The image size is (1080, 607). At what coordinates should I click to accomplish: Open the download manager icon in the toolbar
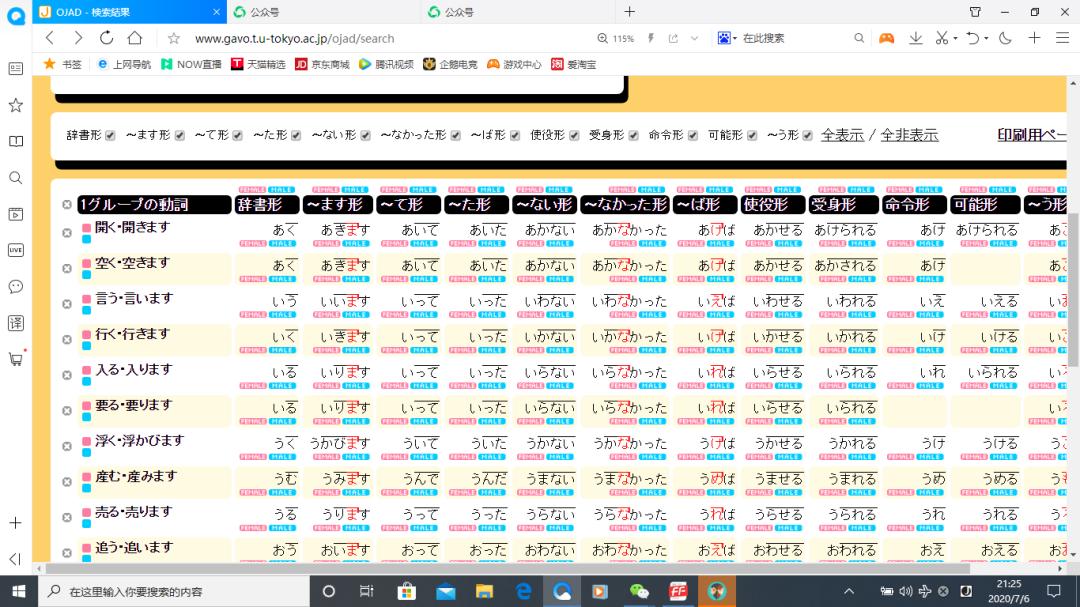[x=916, y=37]
